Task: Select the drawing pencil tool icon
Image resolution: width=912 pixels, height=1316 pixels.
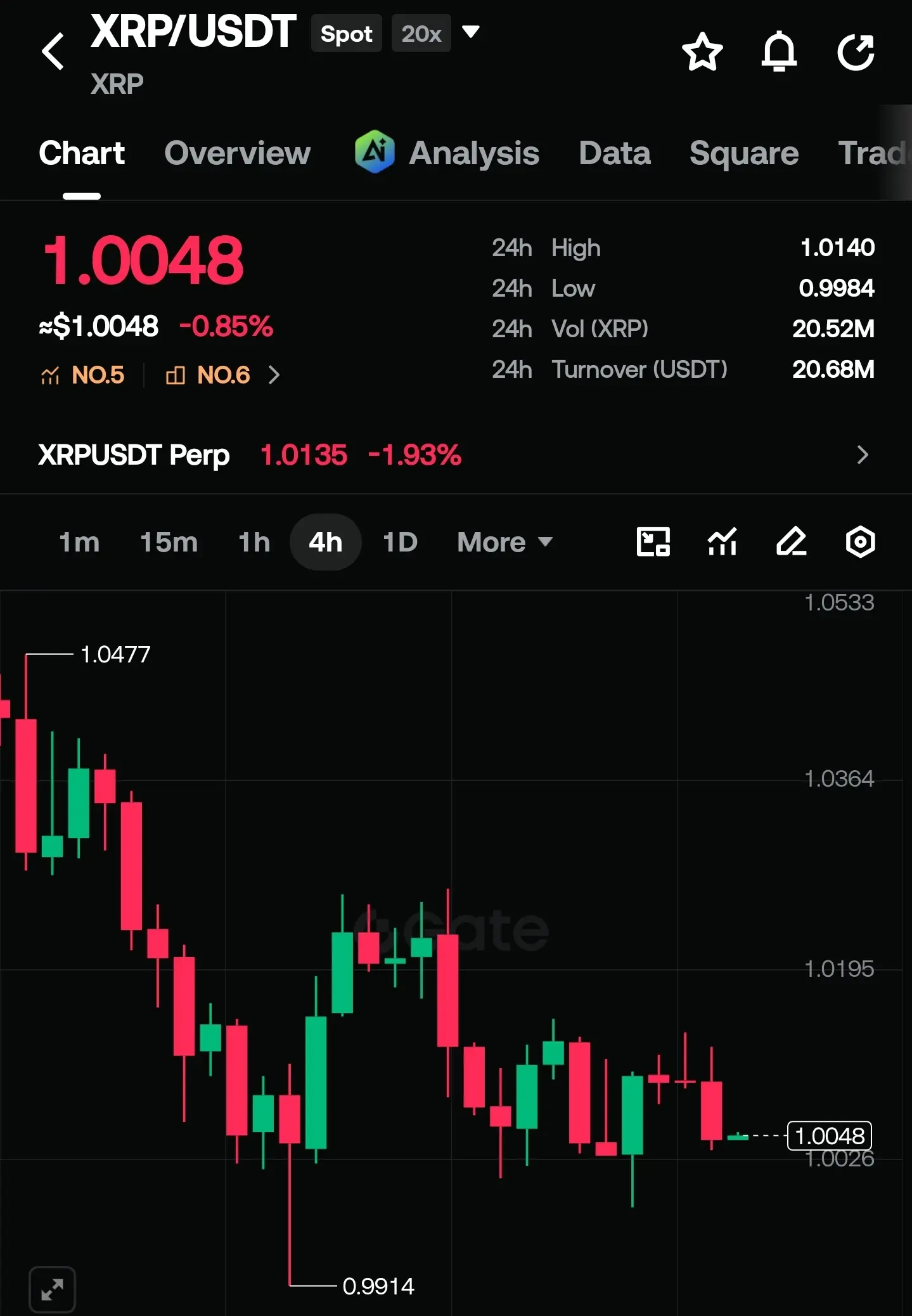Action: 792,542
